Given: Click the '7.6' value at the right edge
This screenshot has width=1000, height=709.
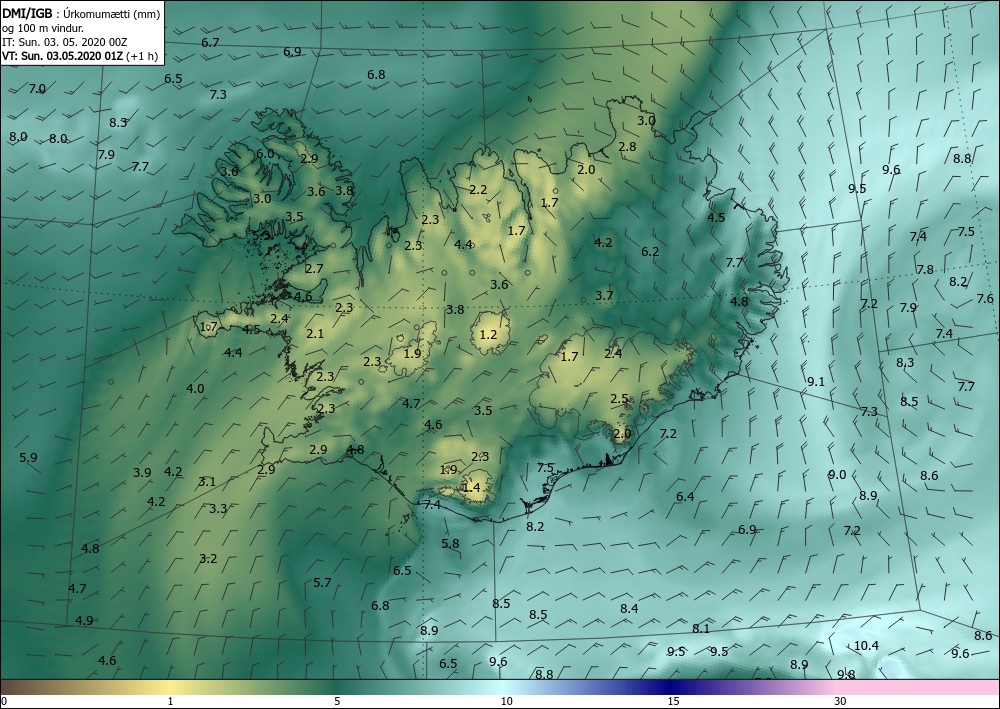Looking at the screenshot, I should click(x=985, y=299).
